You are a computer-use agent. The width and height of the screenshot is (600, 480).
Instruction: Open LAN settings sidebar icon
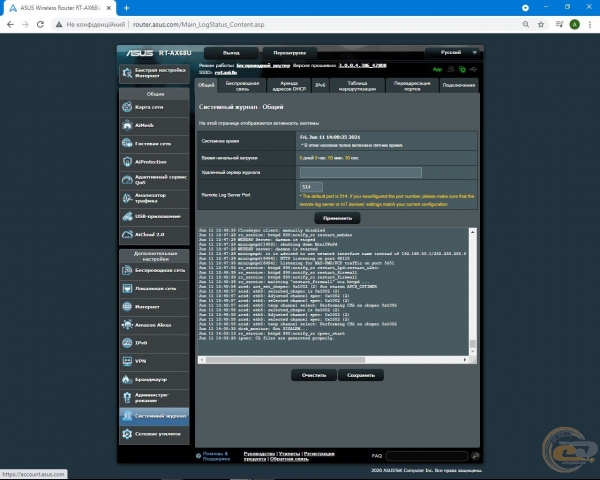click(x=127, y=288)
